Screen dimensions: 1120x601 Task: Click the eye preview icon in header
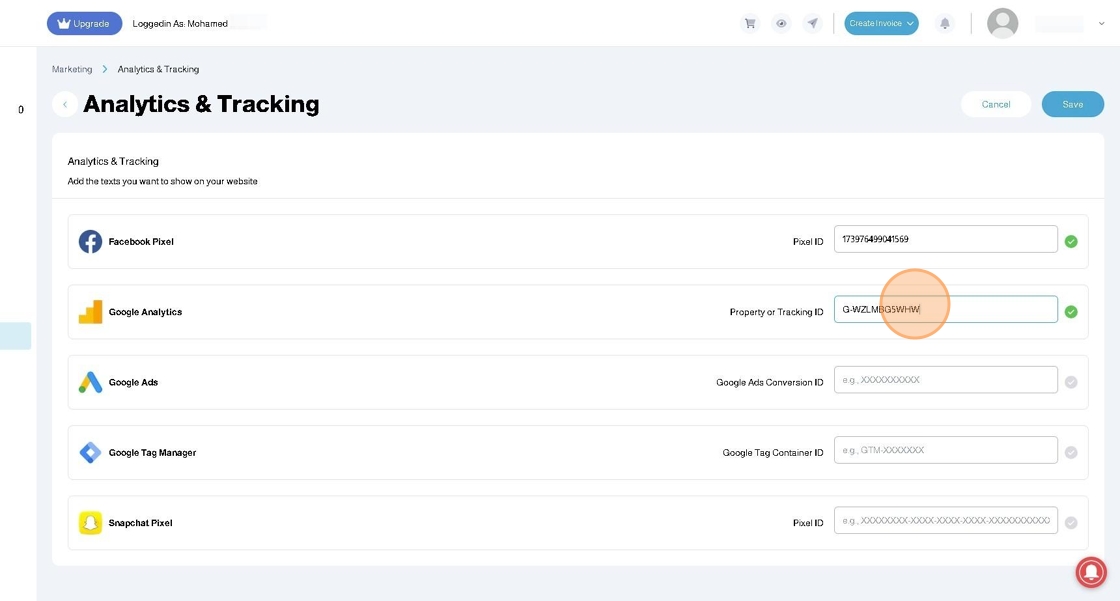click(x=781, y=24)
